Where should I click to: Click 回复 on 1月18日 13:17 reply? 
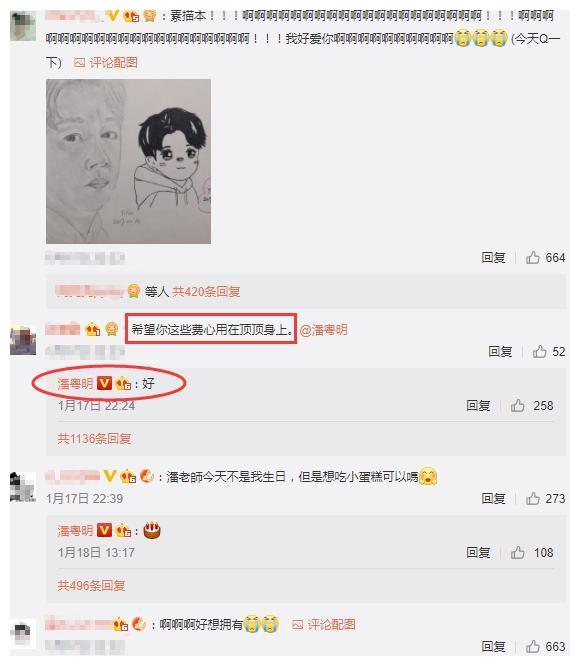point(478,553)
